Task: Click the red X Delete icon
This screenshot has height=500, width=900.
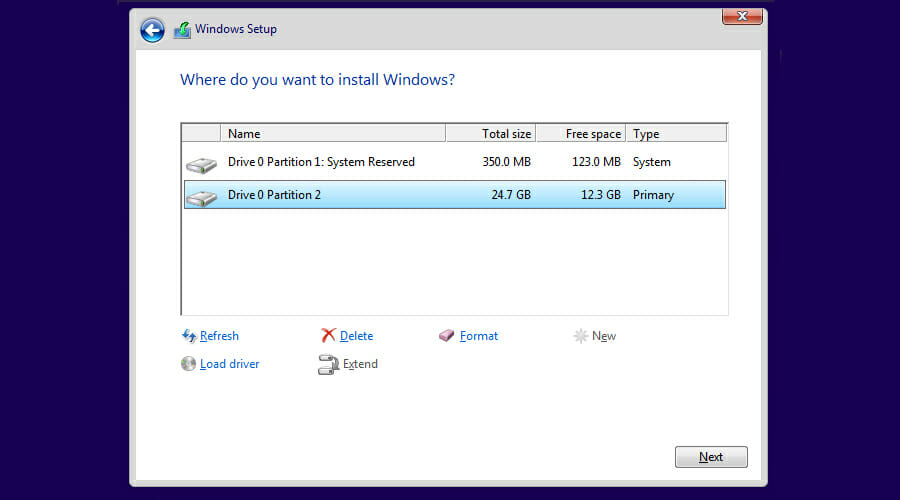Action: (328, 335)
